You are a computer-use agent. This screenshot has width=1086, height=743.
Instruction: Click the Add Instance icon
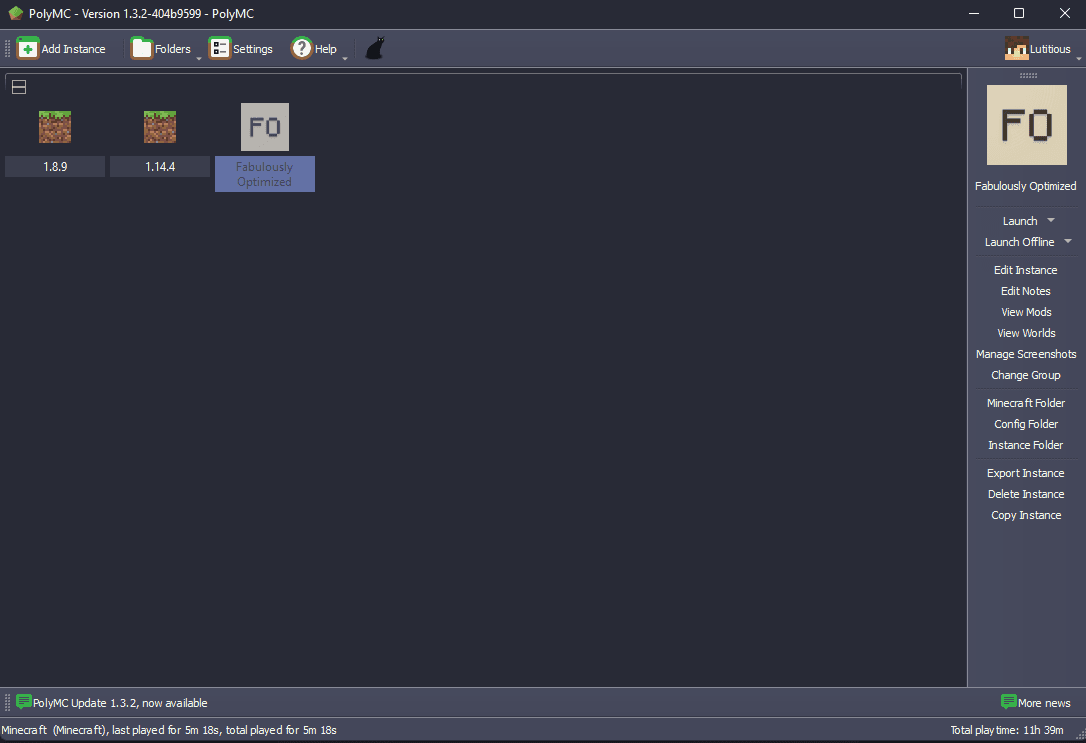tap(30, 47)
